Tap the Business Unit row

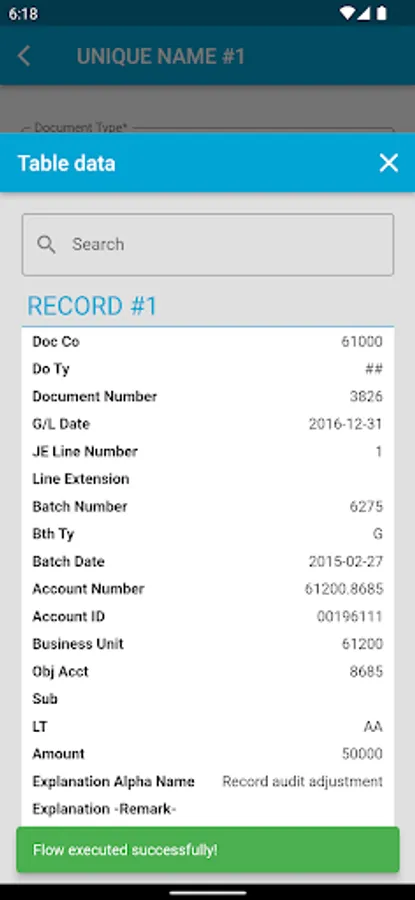tap(208, 644)
